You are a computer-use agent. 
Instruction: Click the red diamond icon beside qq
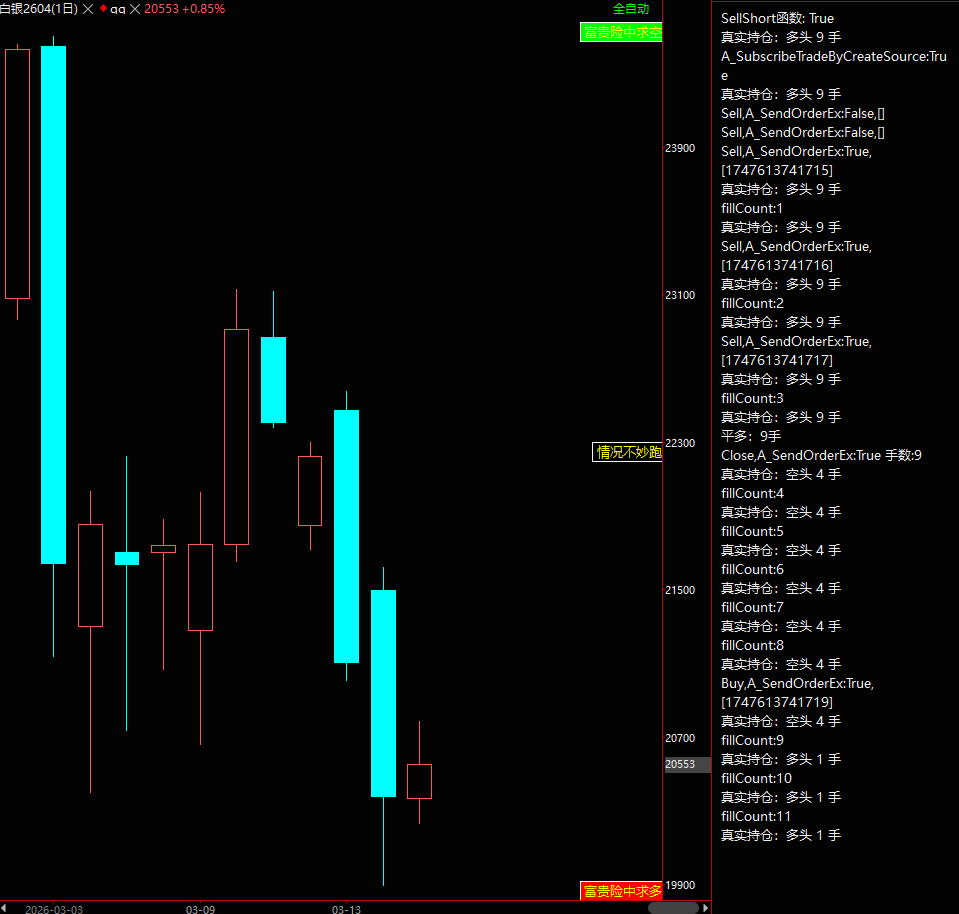coord(102,8)
